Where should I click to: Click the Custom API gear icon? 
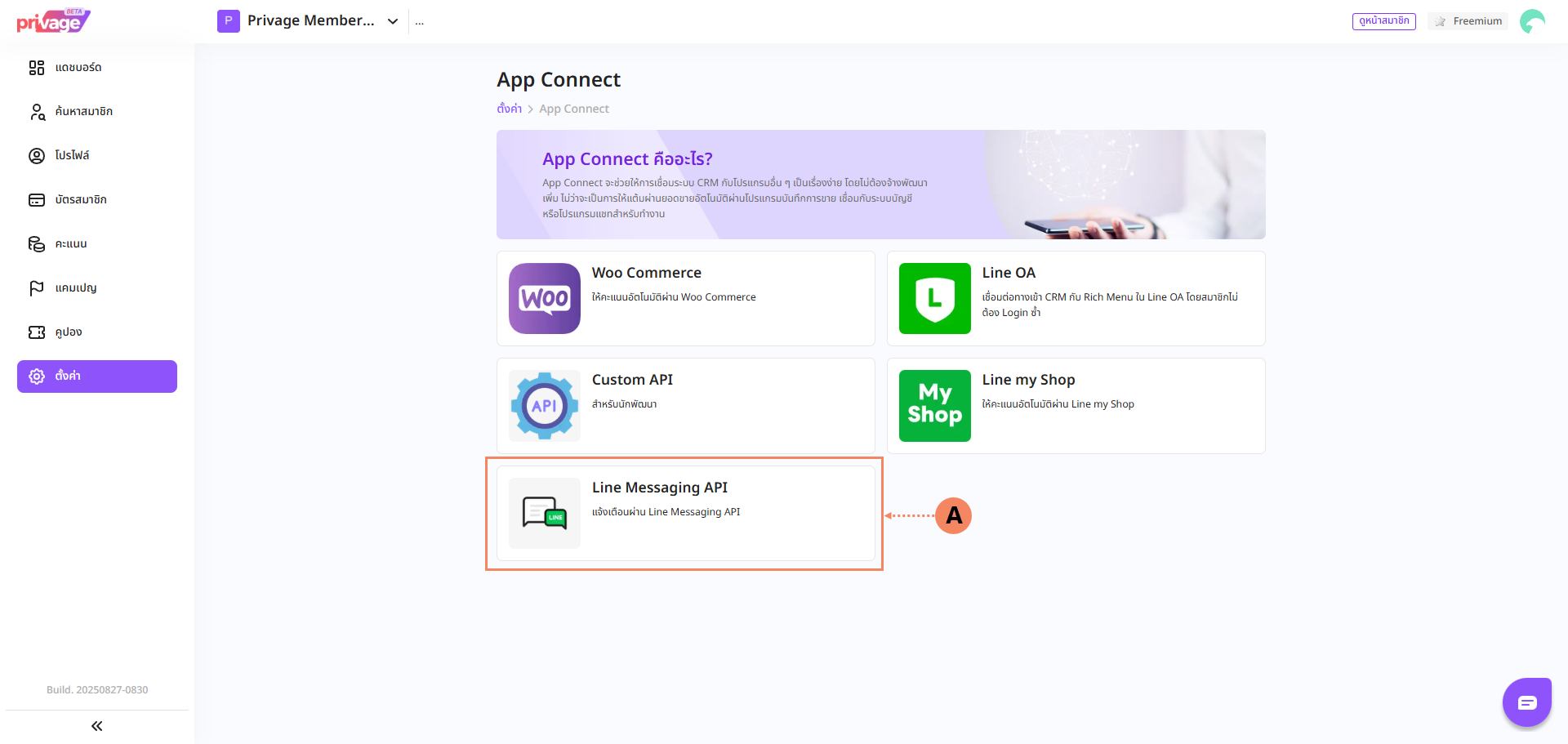click(544, 406)
